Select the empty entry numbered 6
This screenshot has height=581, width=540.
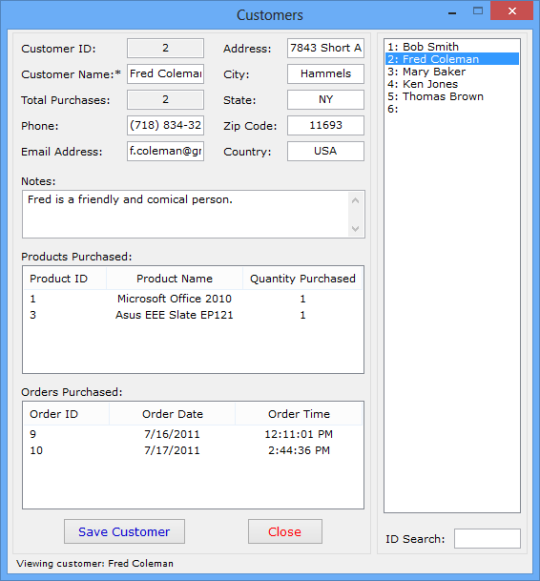pyautogui.click(x=452, y=109)
